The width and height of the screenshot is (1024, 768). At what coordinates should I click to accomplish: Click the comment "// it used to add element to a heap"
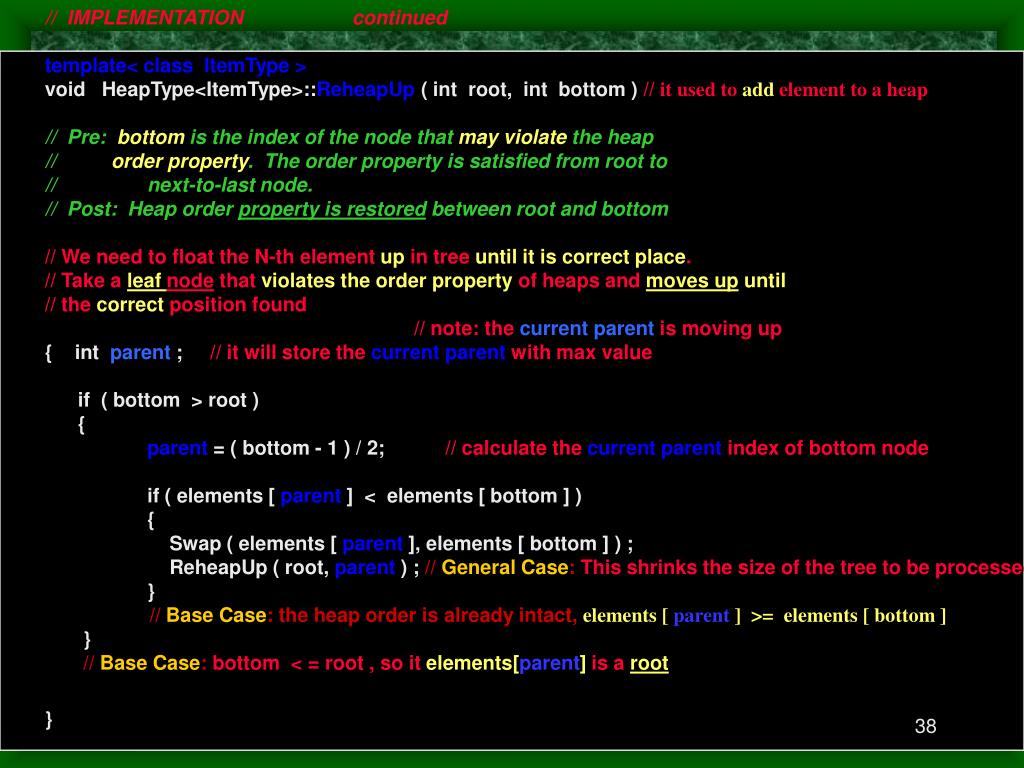click(785, 89)
